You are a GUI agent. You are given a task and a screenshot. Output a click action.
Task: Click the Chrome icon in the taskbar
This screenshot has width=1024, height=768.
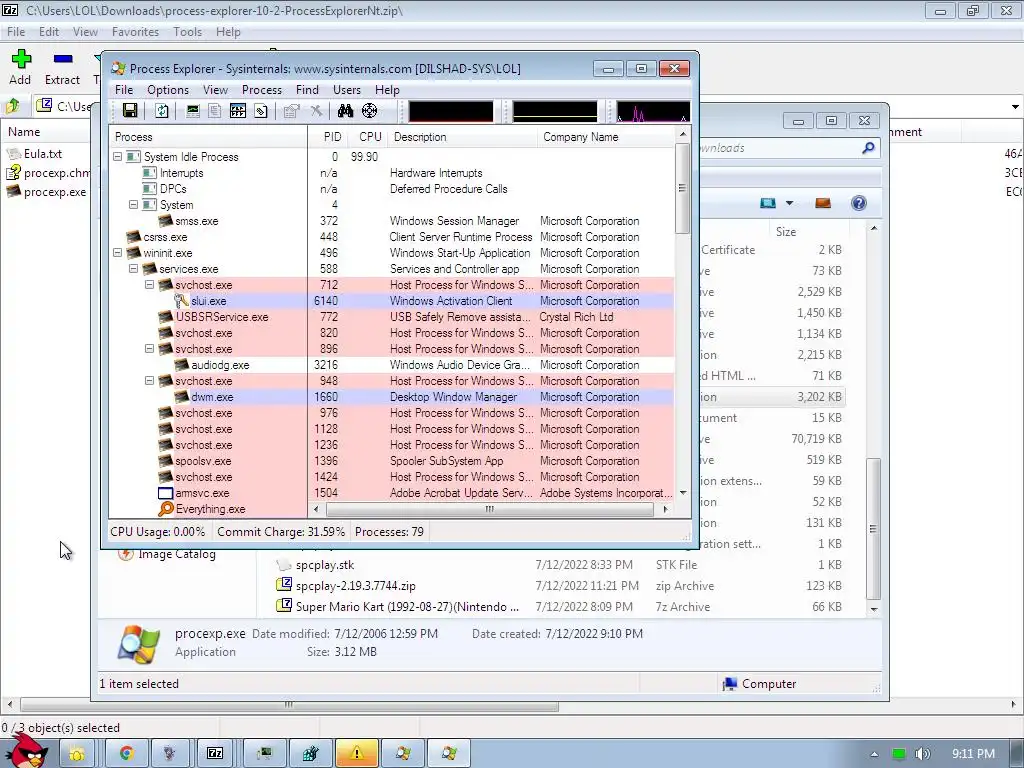click(x=127, y=754)
